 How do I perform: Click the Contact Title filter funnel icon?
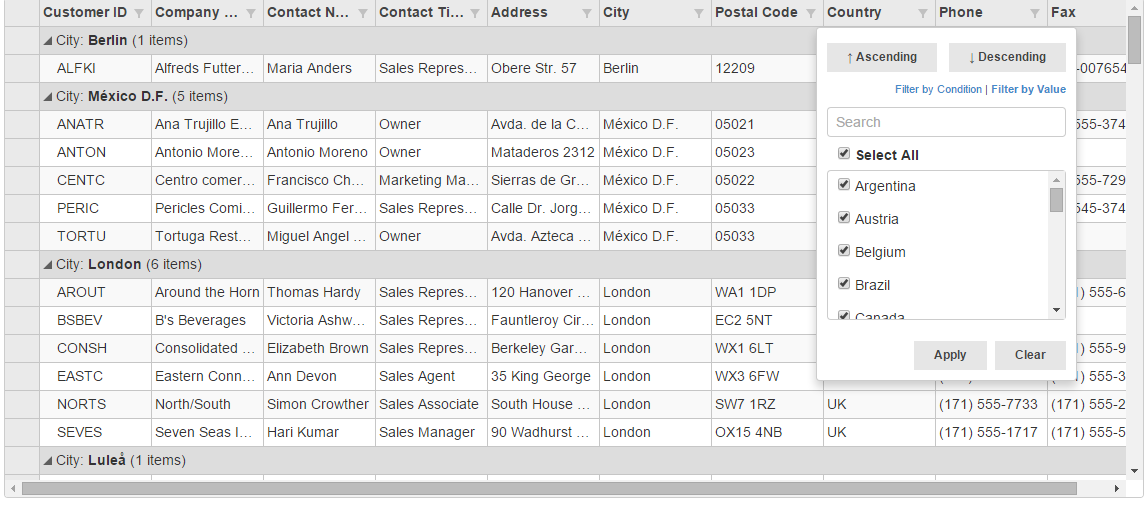[x=474, y=13]
